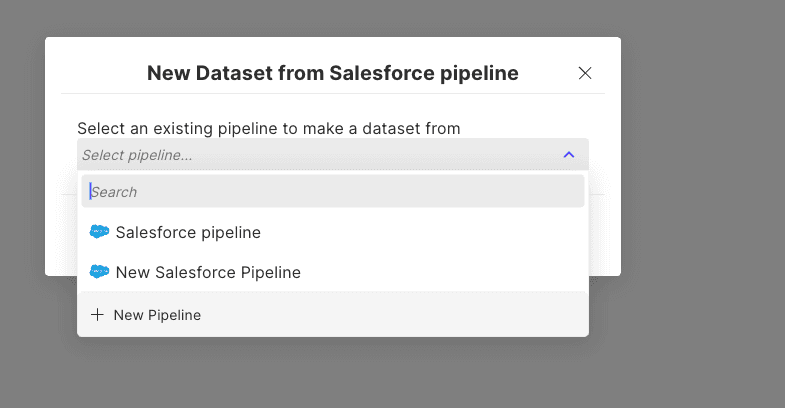785x408 pixels.
Task: Choose 'Salesforce pipeline' from the list
Action: tap(333, 232)
